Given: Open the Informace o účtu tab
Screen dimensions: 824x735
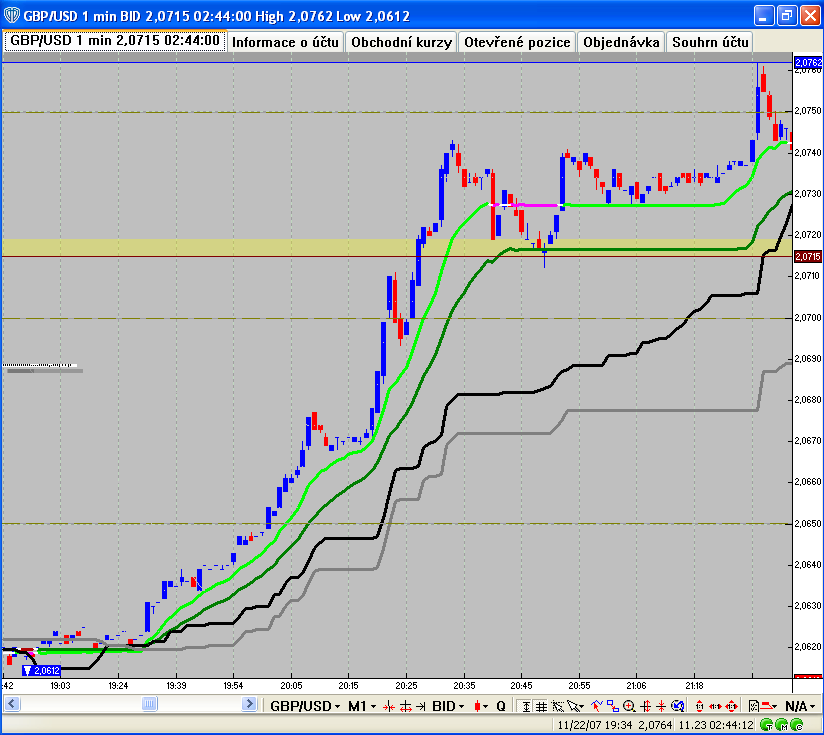Looking at the screenshot, I should (x=285, y=42).
